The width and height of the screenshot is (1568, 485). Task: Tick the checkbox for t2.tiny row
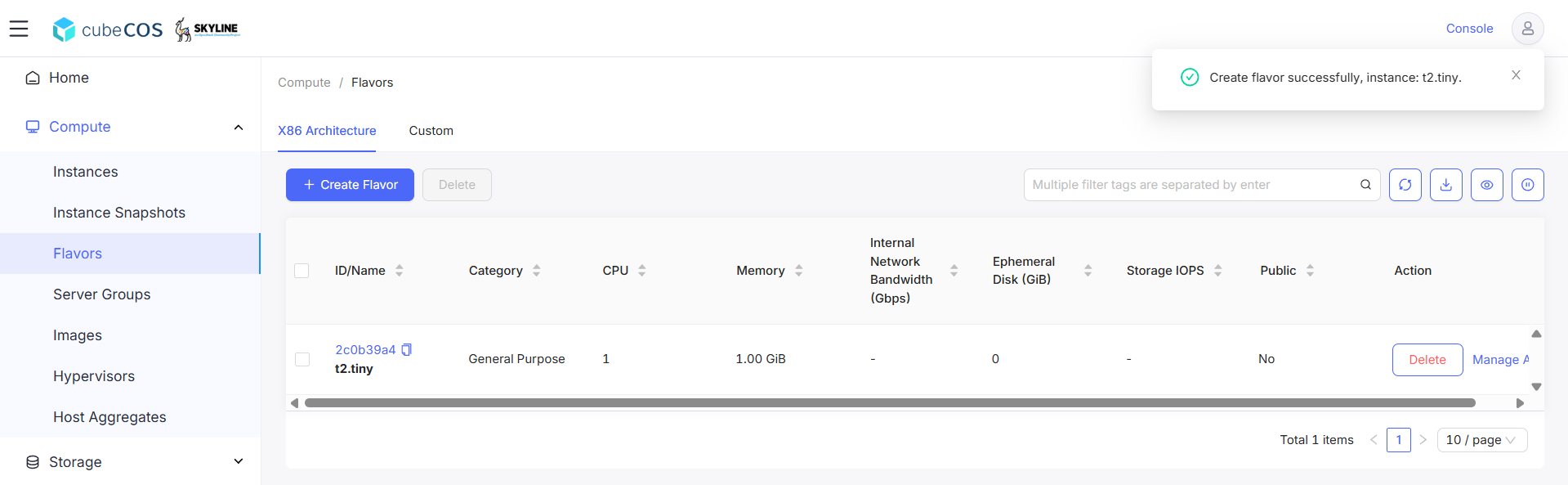coord(302,359)
